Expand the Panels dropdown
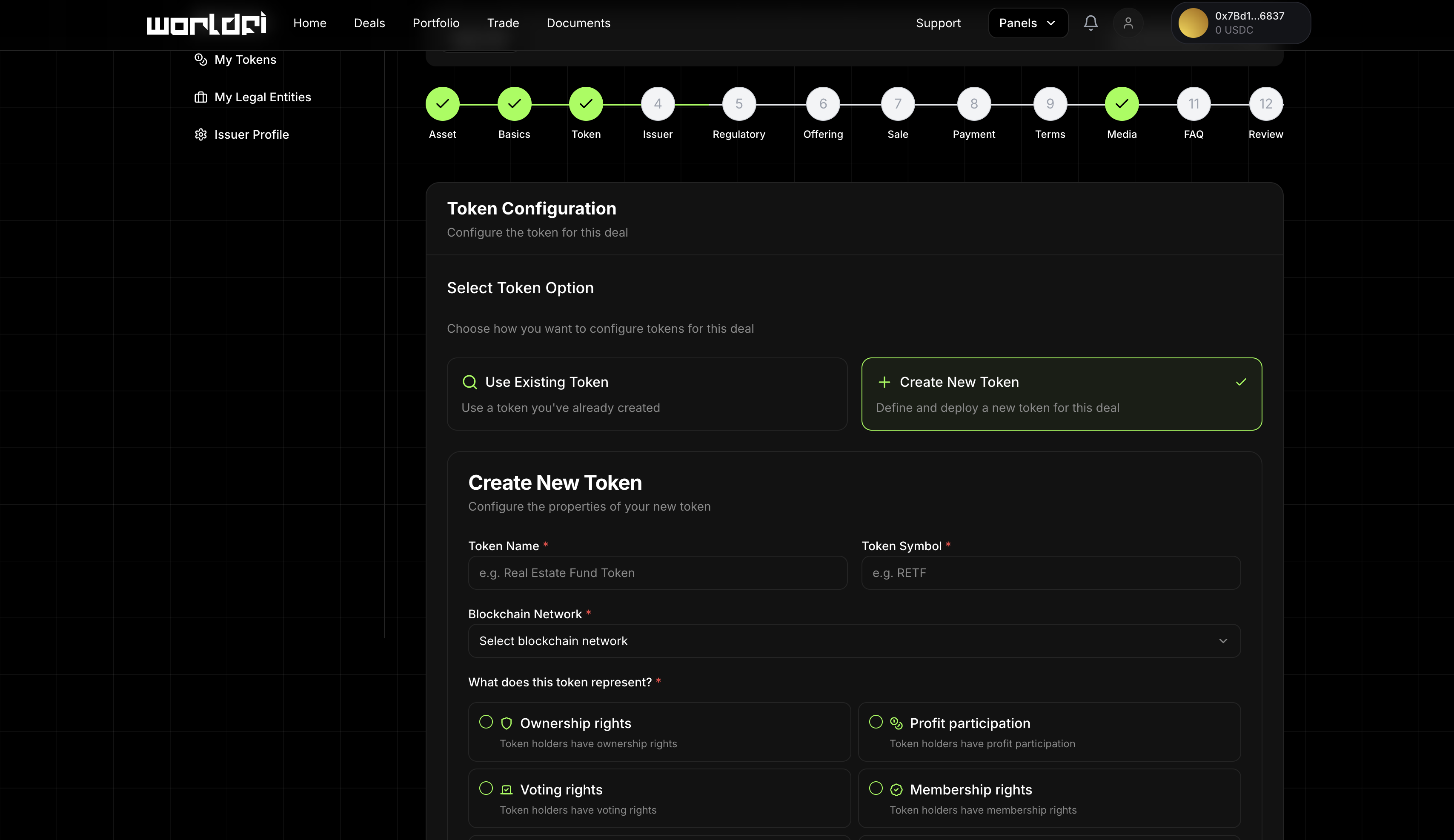The image size is (1454, 840). (1028, 23)
